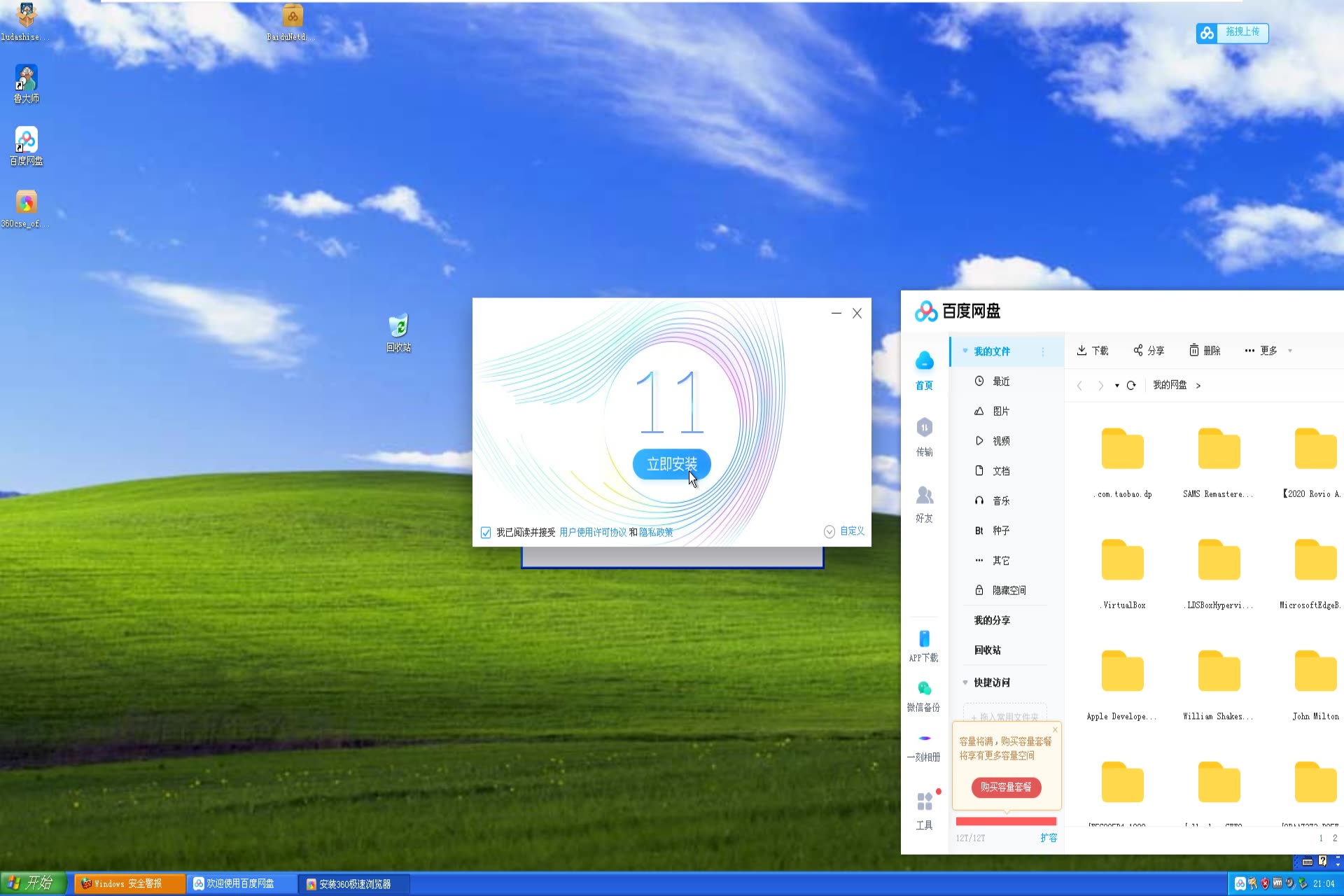The height and width of the screenshot is (896, 1344).
Task: Select the 种子 torrent category
Action: (1001, 531)
